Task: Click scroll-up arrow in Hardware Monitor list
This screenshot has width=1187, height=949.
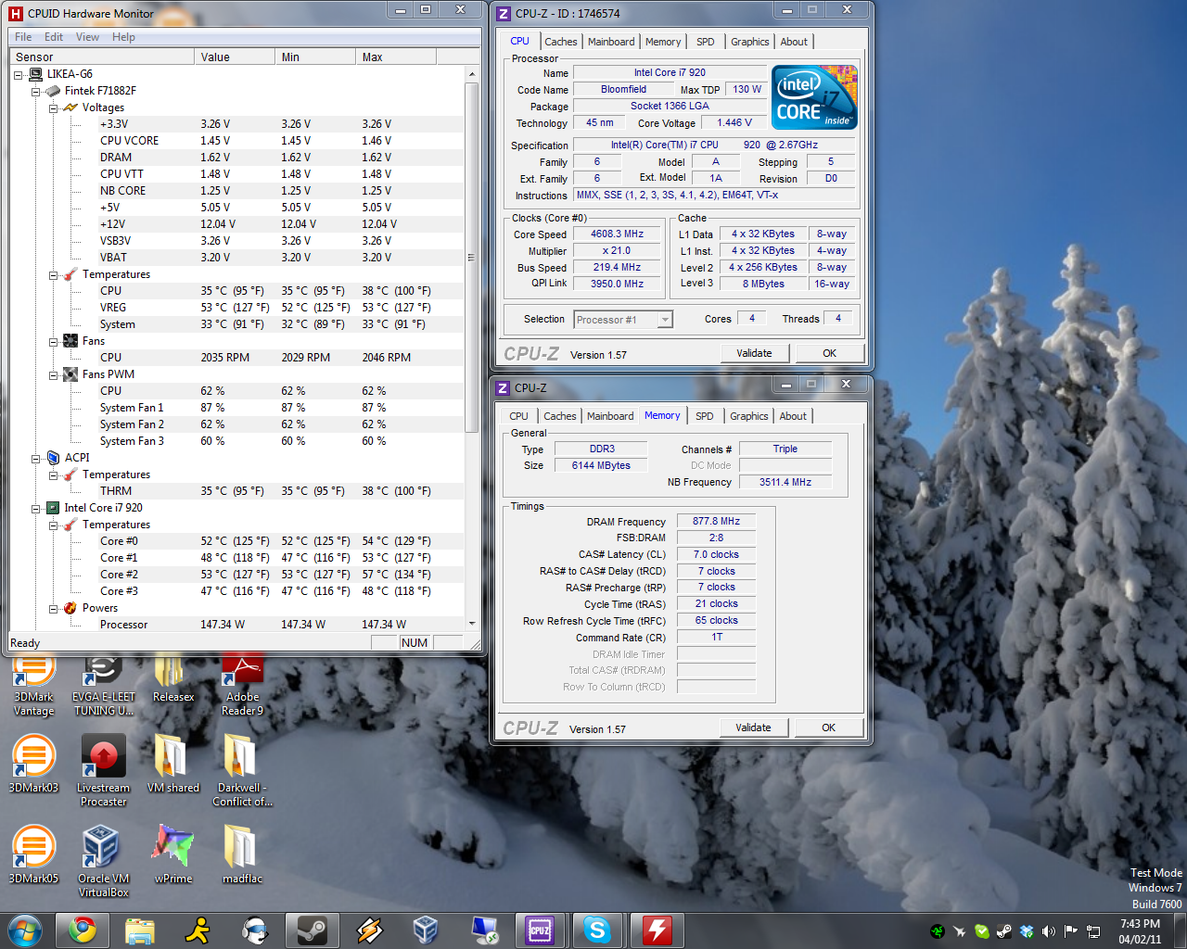Action: (472, 74)
